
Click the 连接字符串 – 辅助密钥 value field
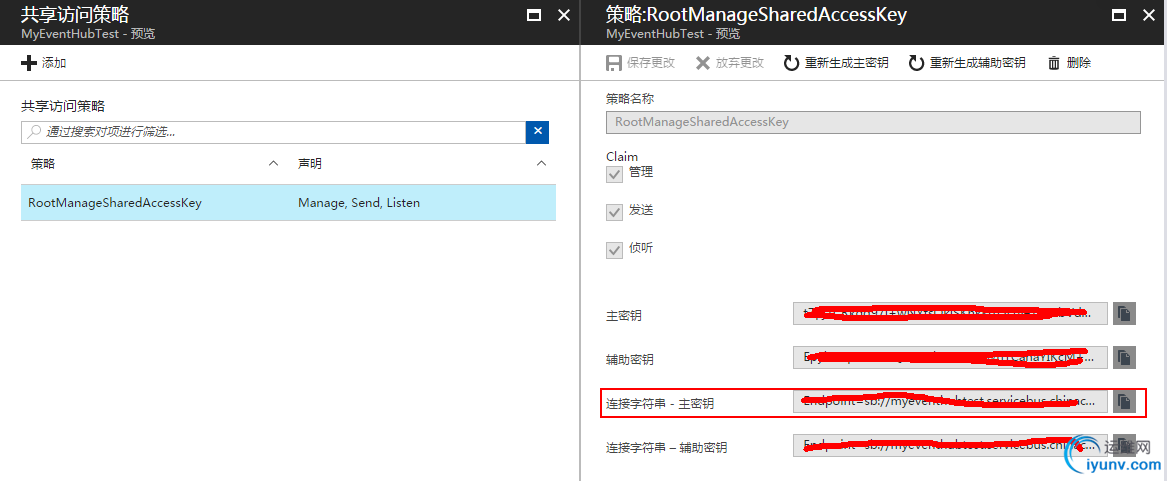[x=950, y=446]
